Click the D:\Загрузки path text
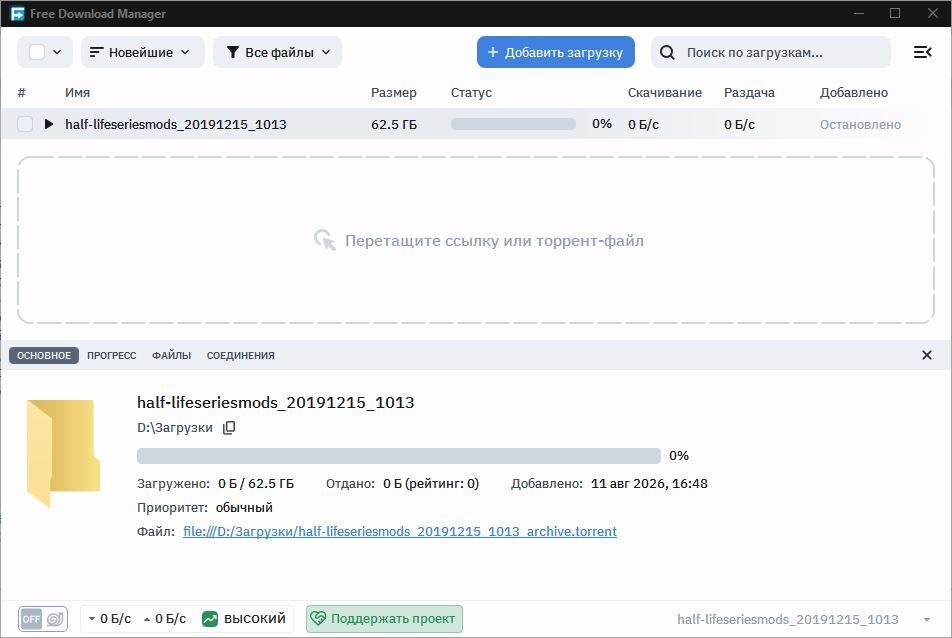The image size is (952, 638). (x=175, y=427)
